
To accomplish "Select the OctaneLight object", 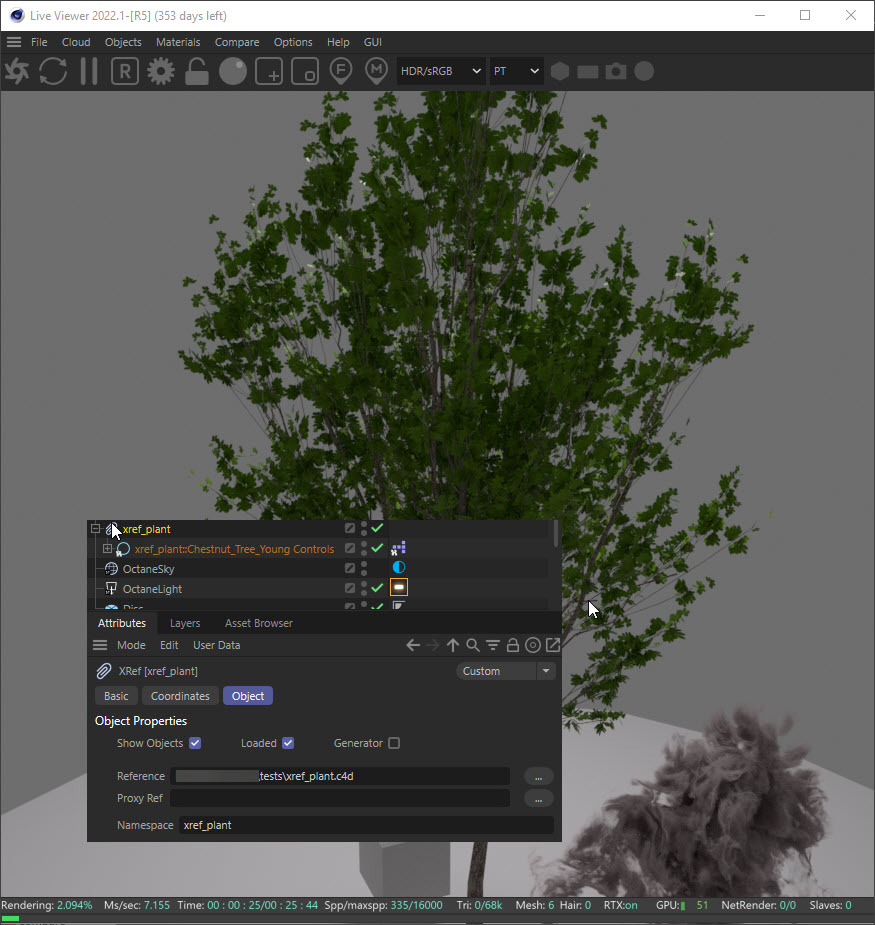I will [152, 589].
